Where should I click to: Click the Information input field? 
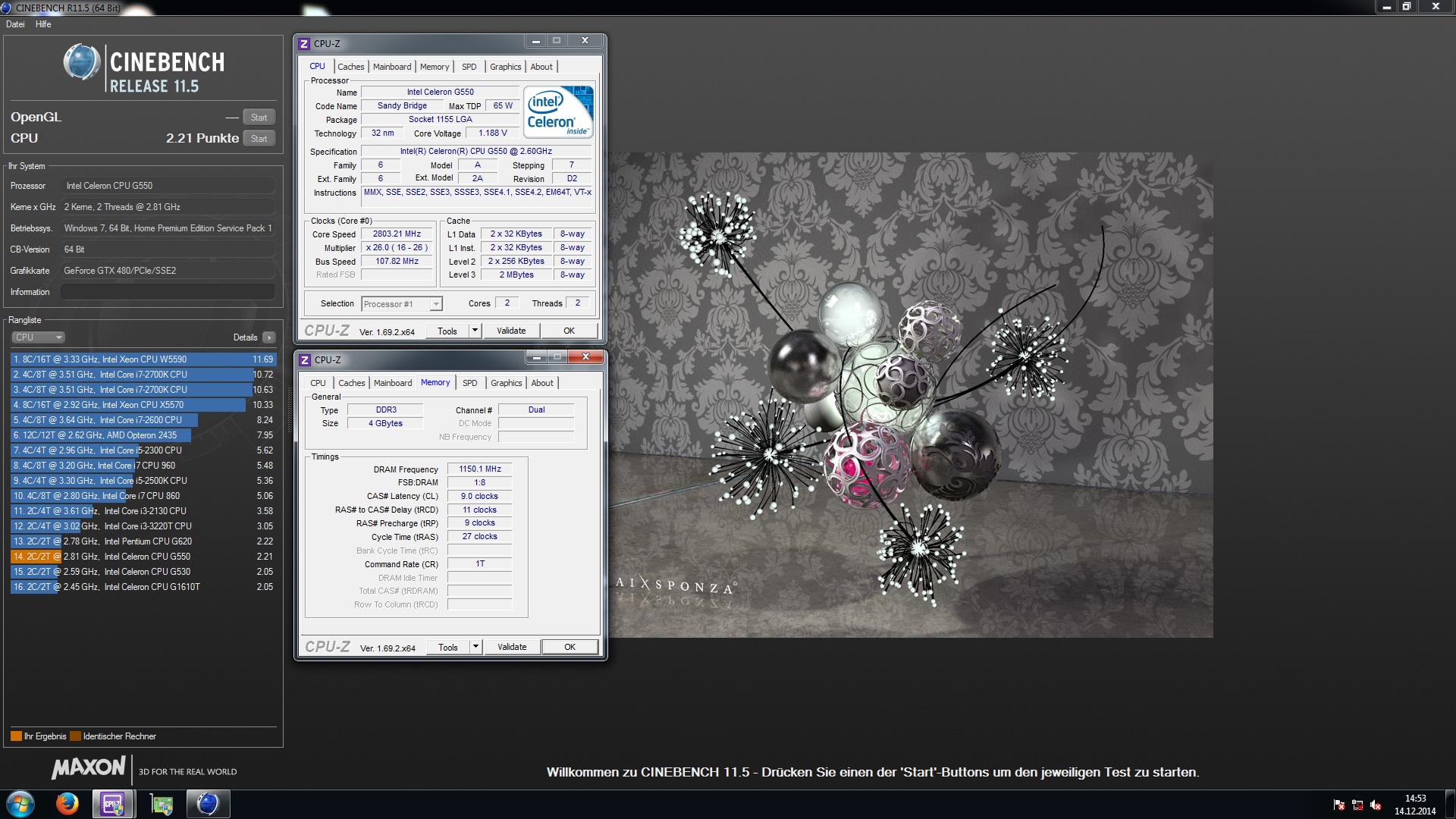(168, 292)
